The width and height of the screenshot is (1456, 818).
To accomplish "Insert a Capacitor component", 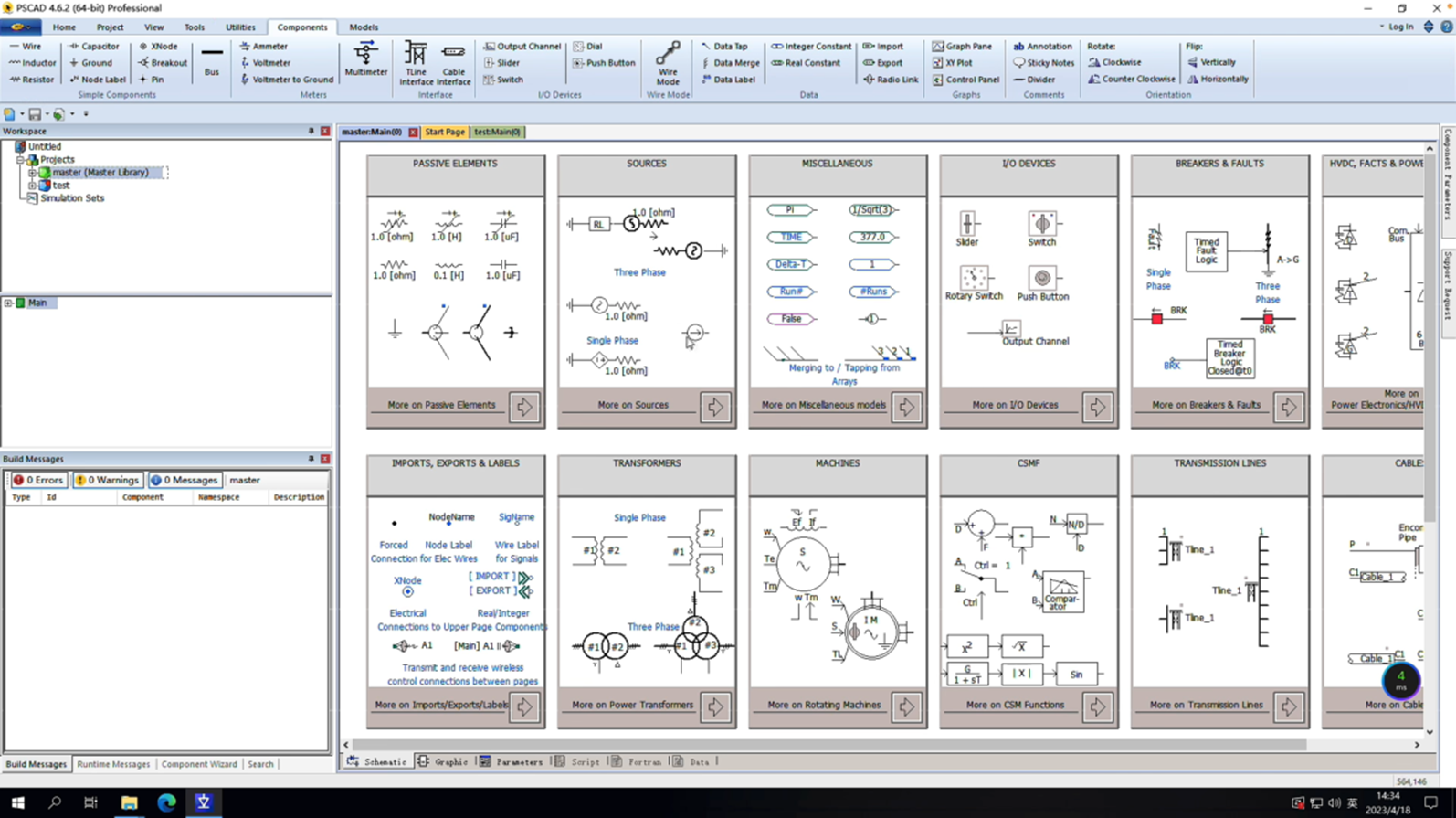I will [94, 46].
